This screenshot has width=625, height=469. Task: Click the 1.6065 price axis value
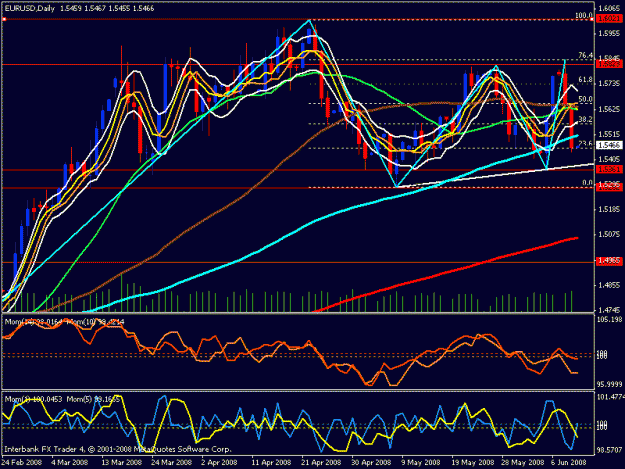click(609, 8)
